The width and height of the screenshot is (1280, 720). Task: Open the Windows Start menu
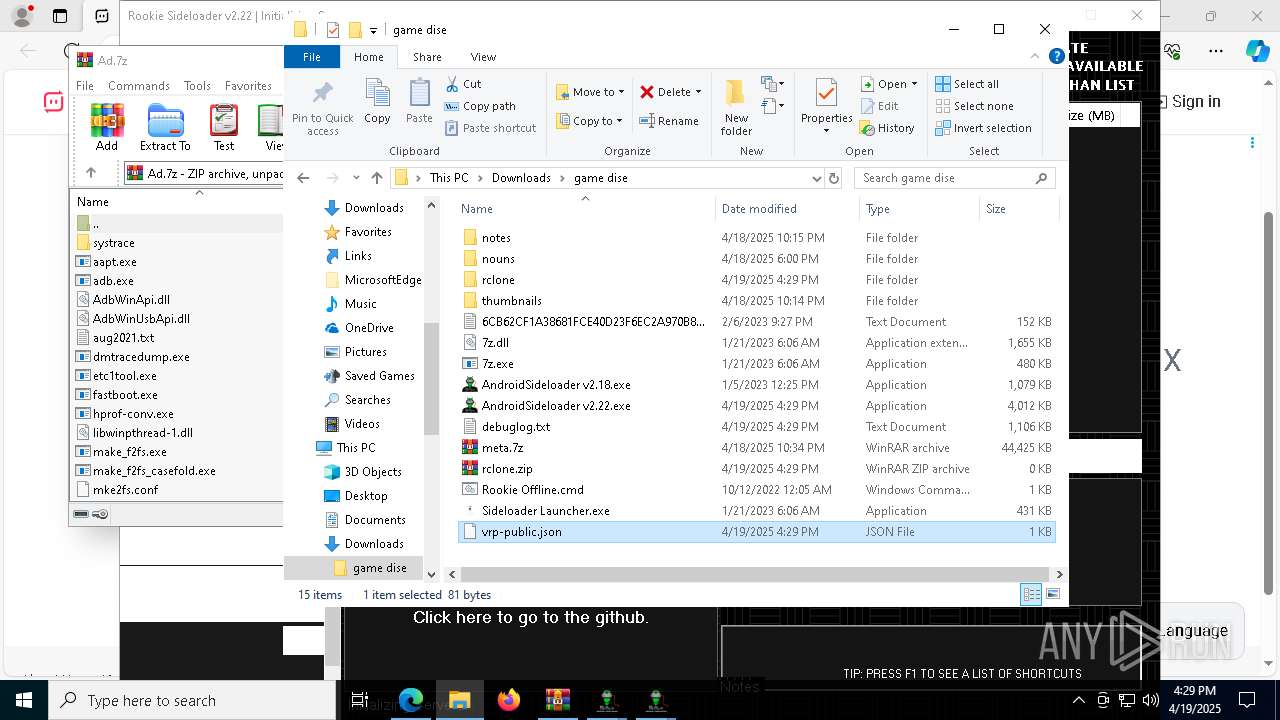[24, 700]
